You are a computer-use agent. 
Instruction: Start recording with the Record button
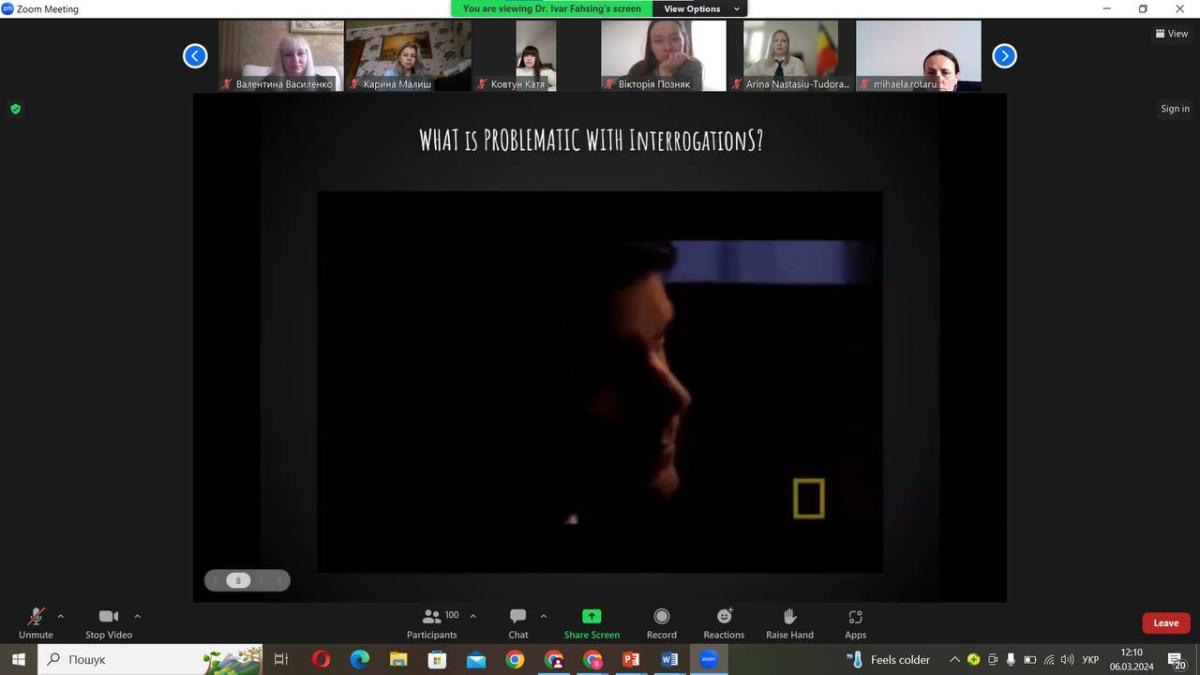pyautogui.click(x=661, y=622)
